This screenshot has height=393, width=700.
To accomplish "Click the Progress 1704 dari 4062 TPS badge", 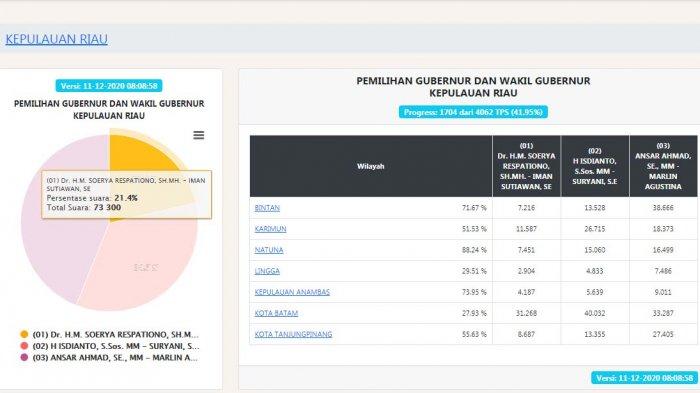I will pos(473,112).
